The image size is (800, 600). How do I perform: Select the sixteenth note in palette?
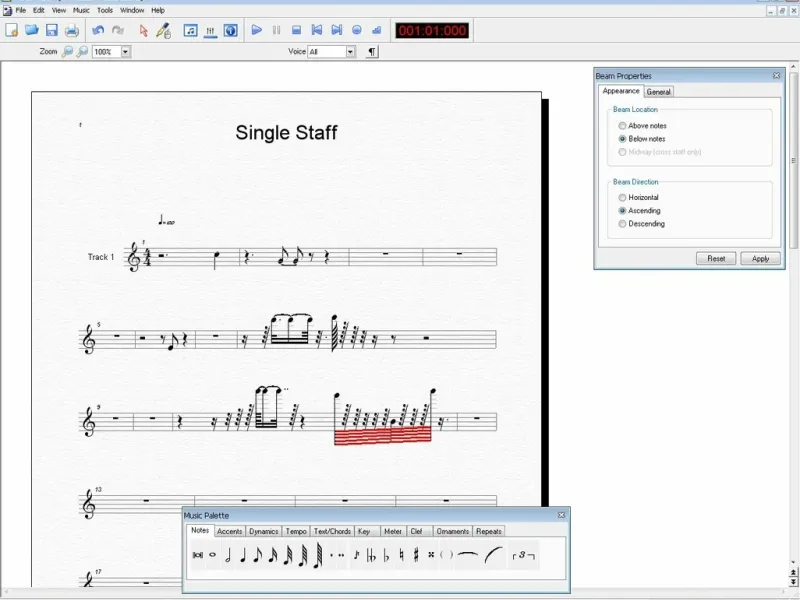pyautogui.click(x=273, y=555)
